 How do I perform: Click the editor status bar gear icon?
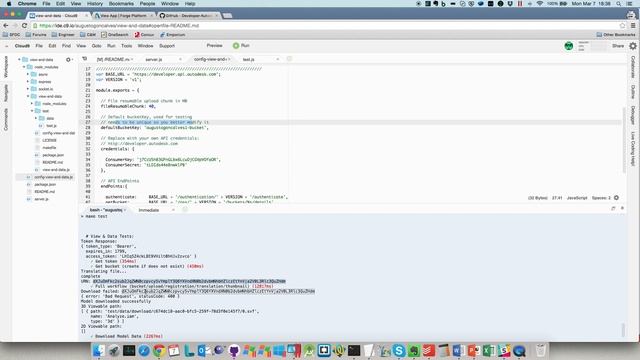tap(616, 198)
